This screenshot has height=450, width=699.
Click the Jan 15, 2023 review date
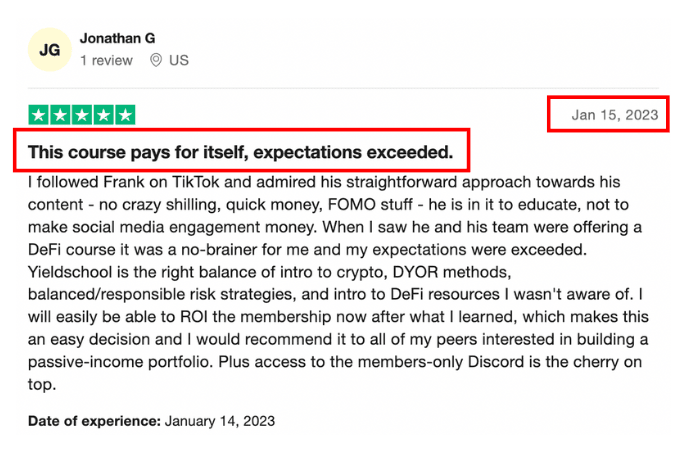click(614, 115)
